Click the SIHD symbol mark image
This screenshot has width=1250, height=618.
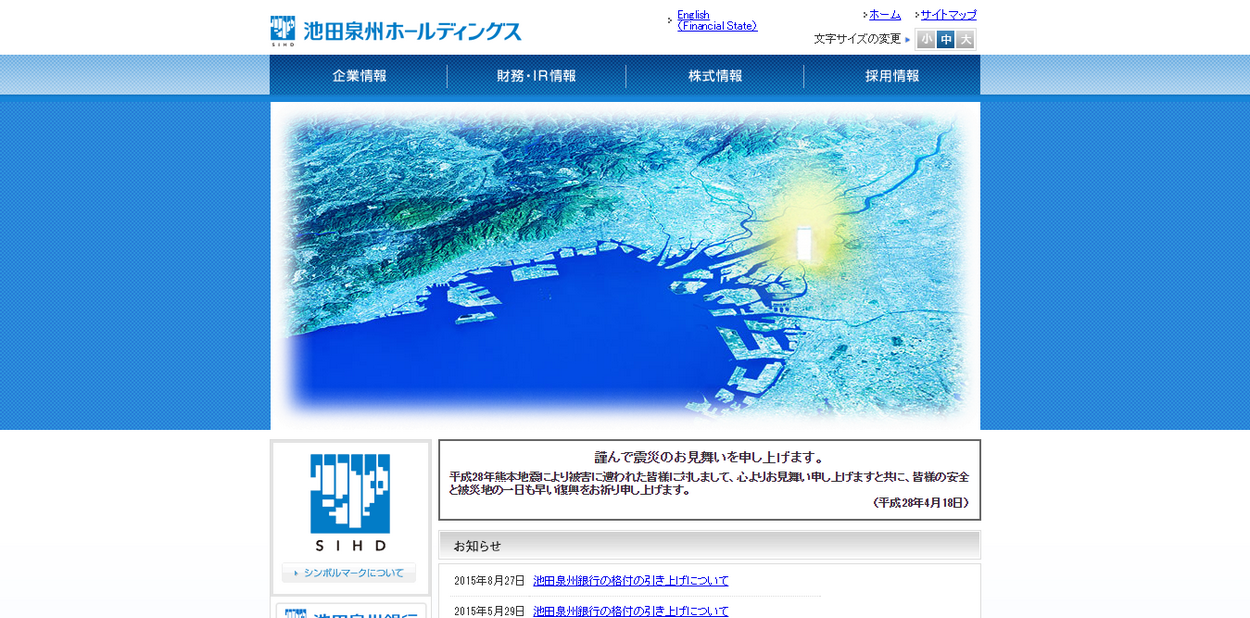[350, 502]
